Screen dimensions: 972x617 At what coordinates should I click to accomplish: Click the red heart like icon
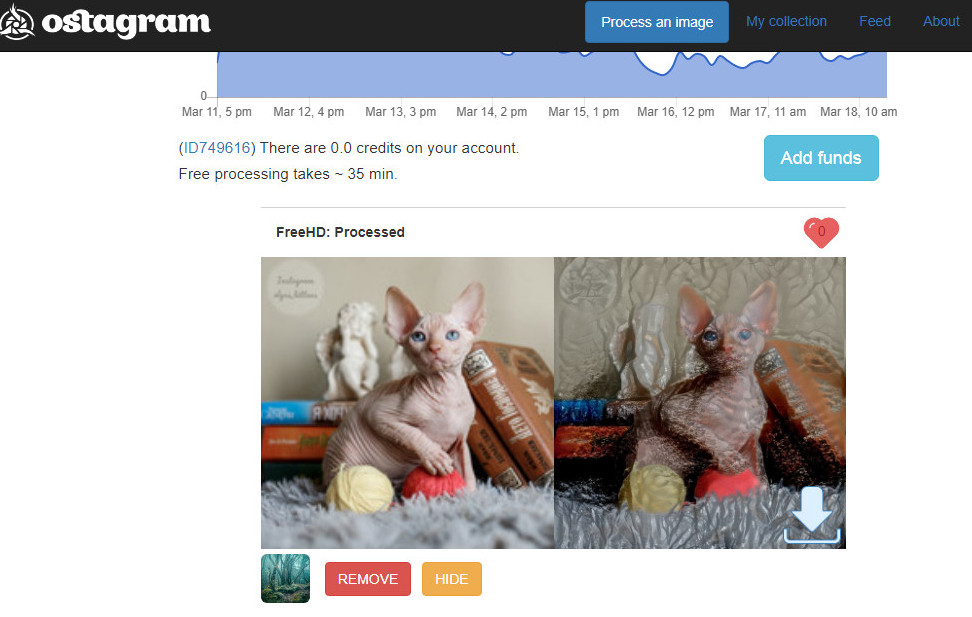click(x=821, y=232)
